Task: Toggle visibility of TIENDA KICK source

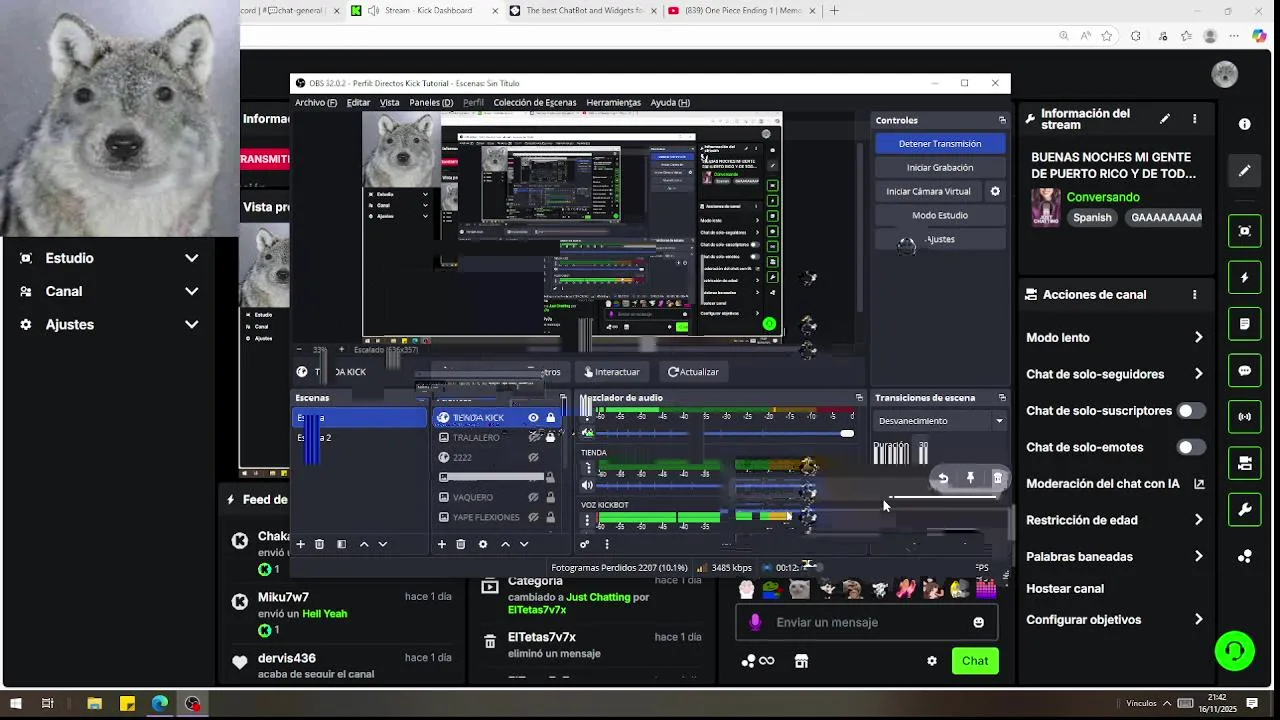Action: (x=533, y=418)
